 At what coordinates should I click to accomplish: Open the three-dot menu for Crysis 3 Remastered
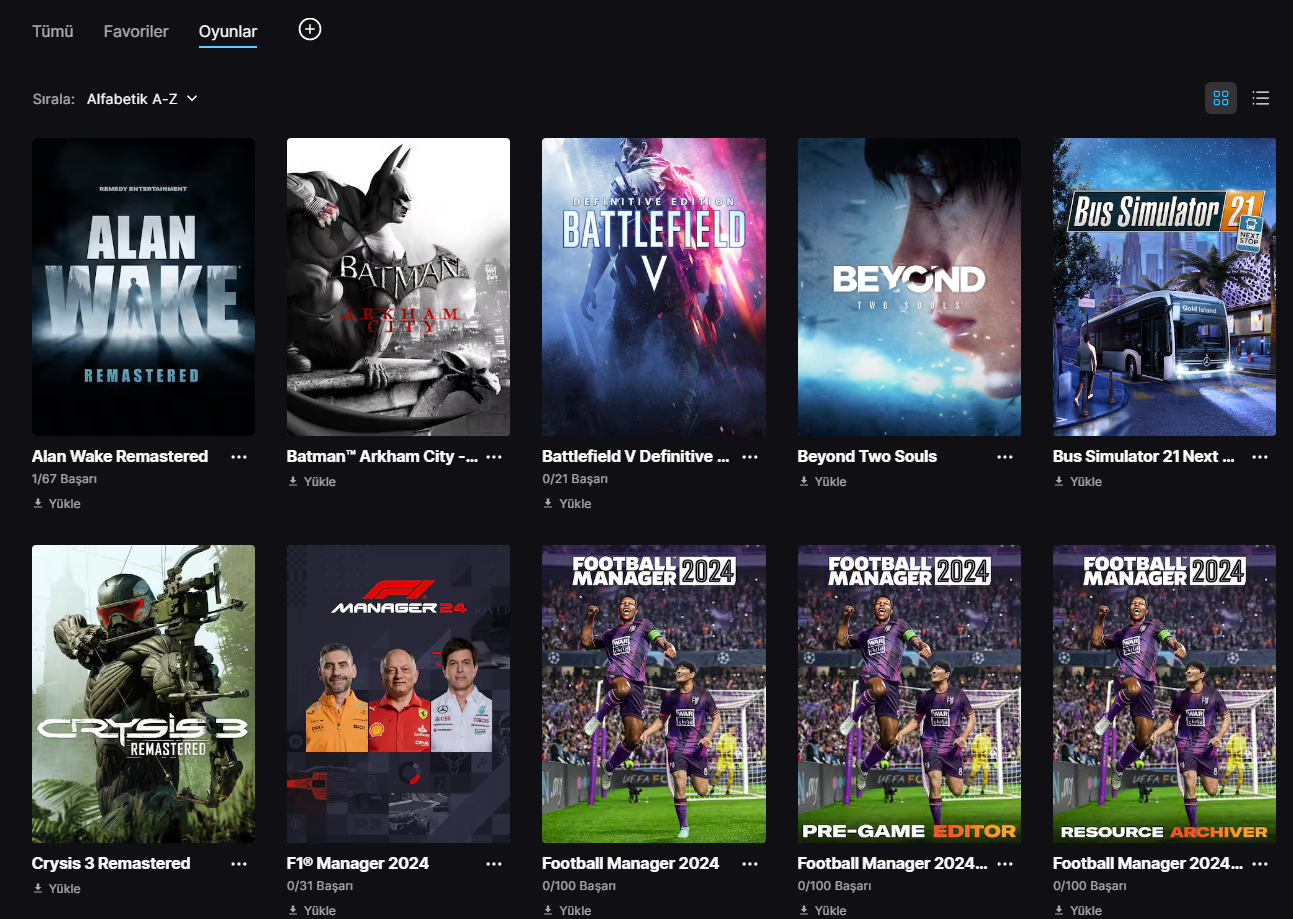point(239,863)
